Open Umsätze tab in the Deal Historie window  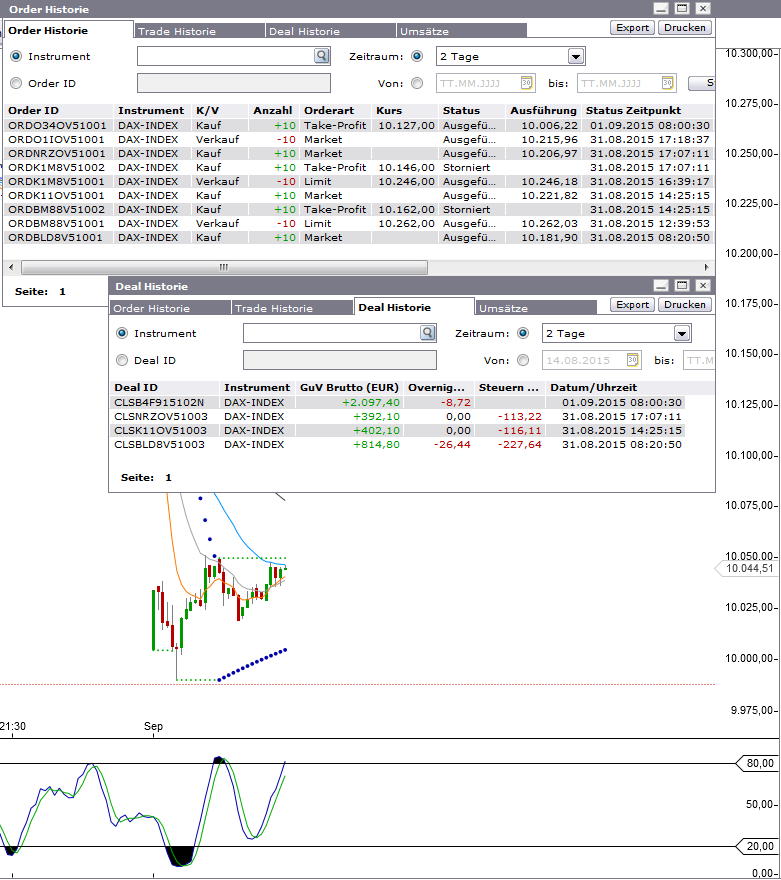click(x=503, y=308)
